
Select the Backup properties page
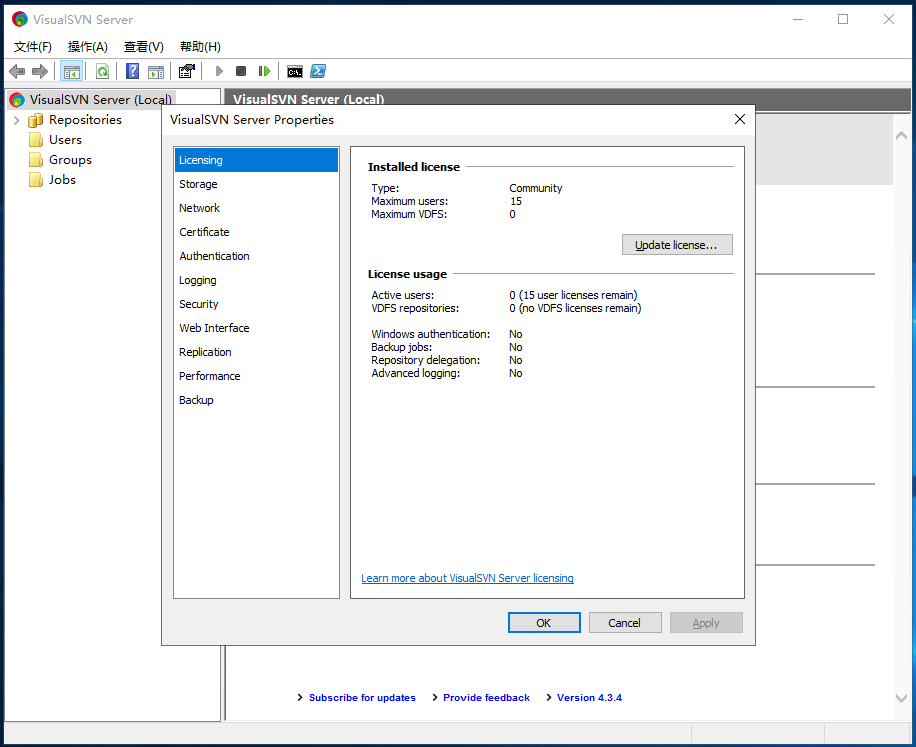tap(256, 399)
